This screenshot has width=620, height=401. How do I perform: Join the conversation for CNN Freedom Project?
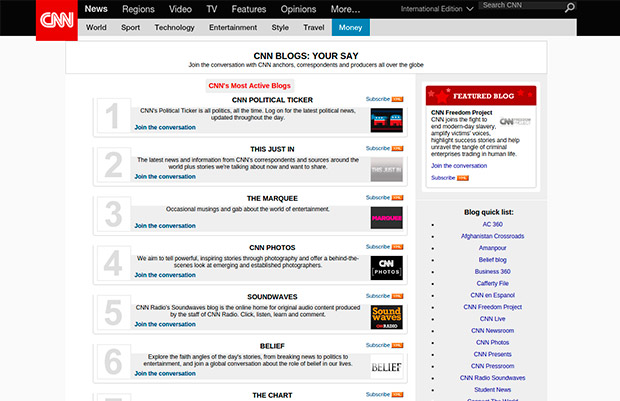pyautogui.click(x=459, y=166)
